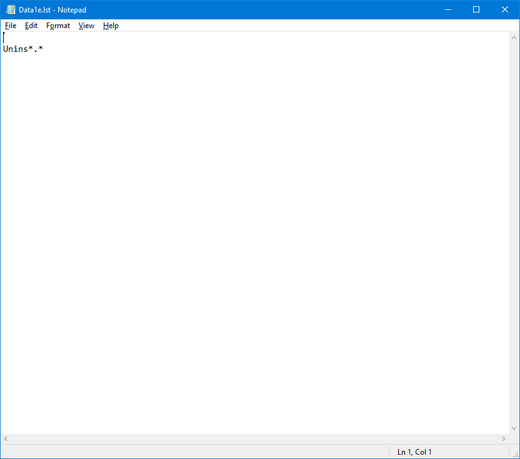Click the Ln 1, Col 1 status indicator
The width and height of the screenshot is (520, 459).
414,452
